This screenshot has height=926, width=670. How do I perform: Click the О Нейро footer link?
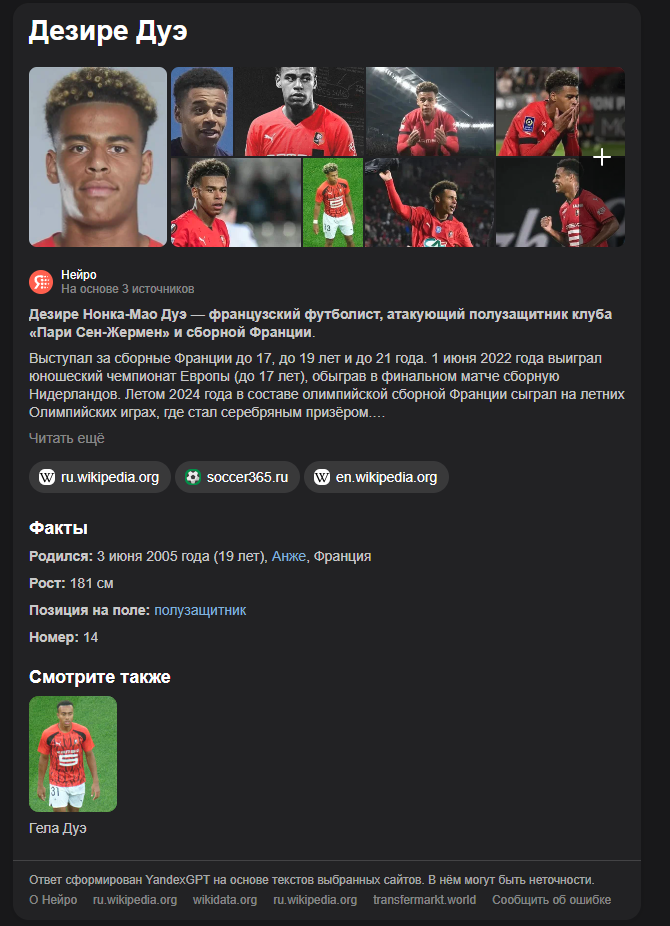(x=53, y=900)
